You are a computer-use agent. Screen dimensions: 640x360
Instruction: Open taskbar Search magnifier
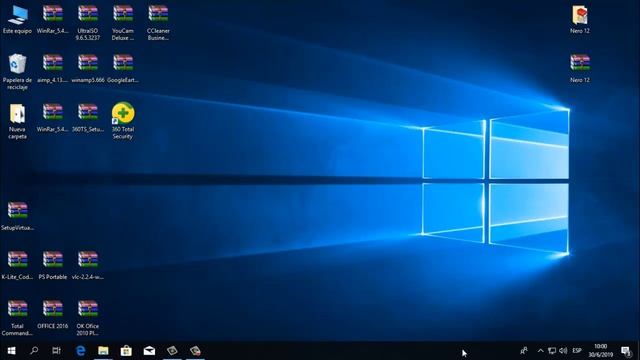(x=34, y=351)
